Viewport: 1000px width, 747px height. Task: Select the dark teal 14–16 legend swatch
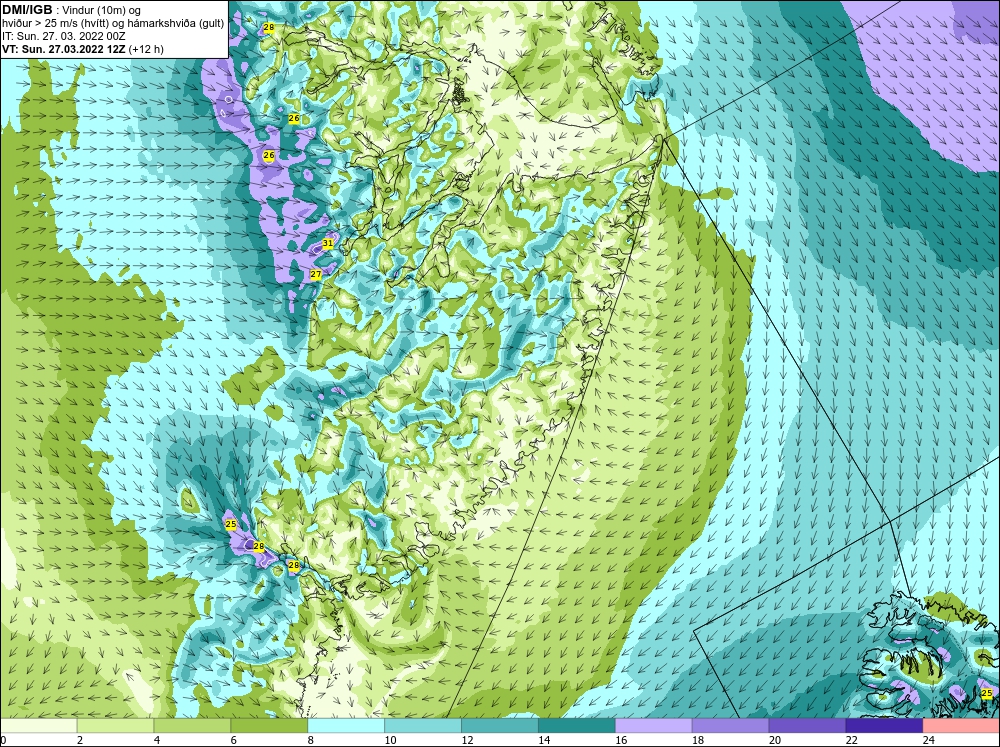coord(577,726)
